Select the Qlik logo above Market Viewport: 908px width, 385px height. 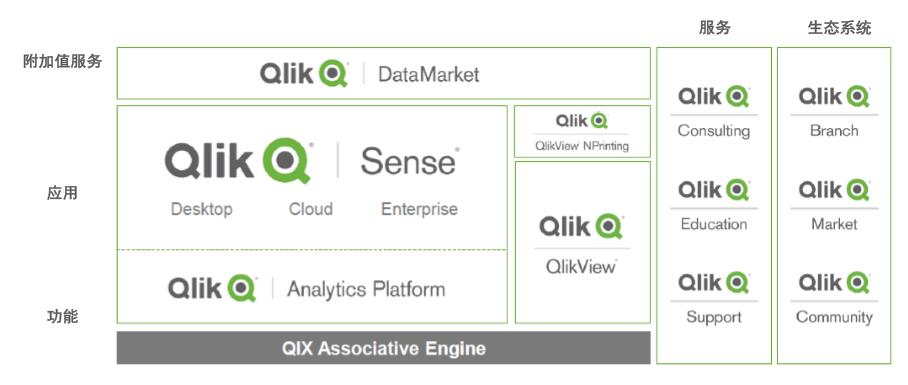834,190
